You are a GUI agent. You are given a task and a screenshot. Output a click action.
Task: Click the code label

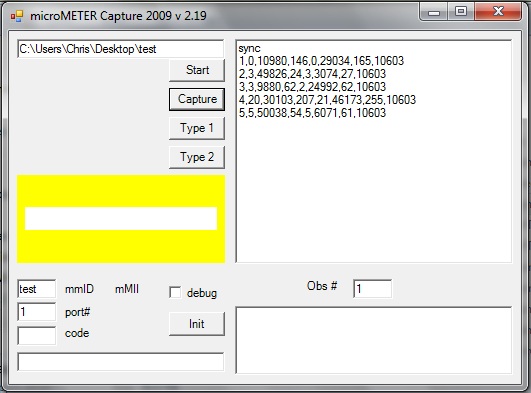click(x=77, y=333)
